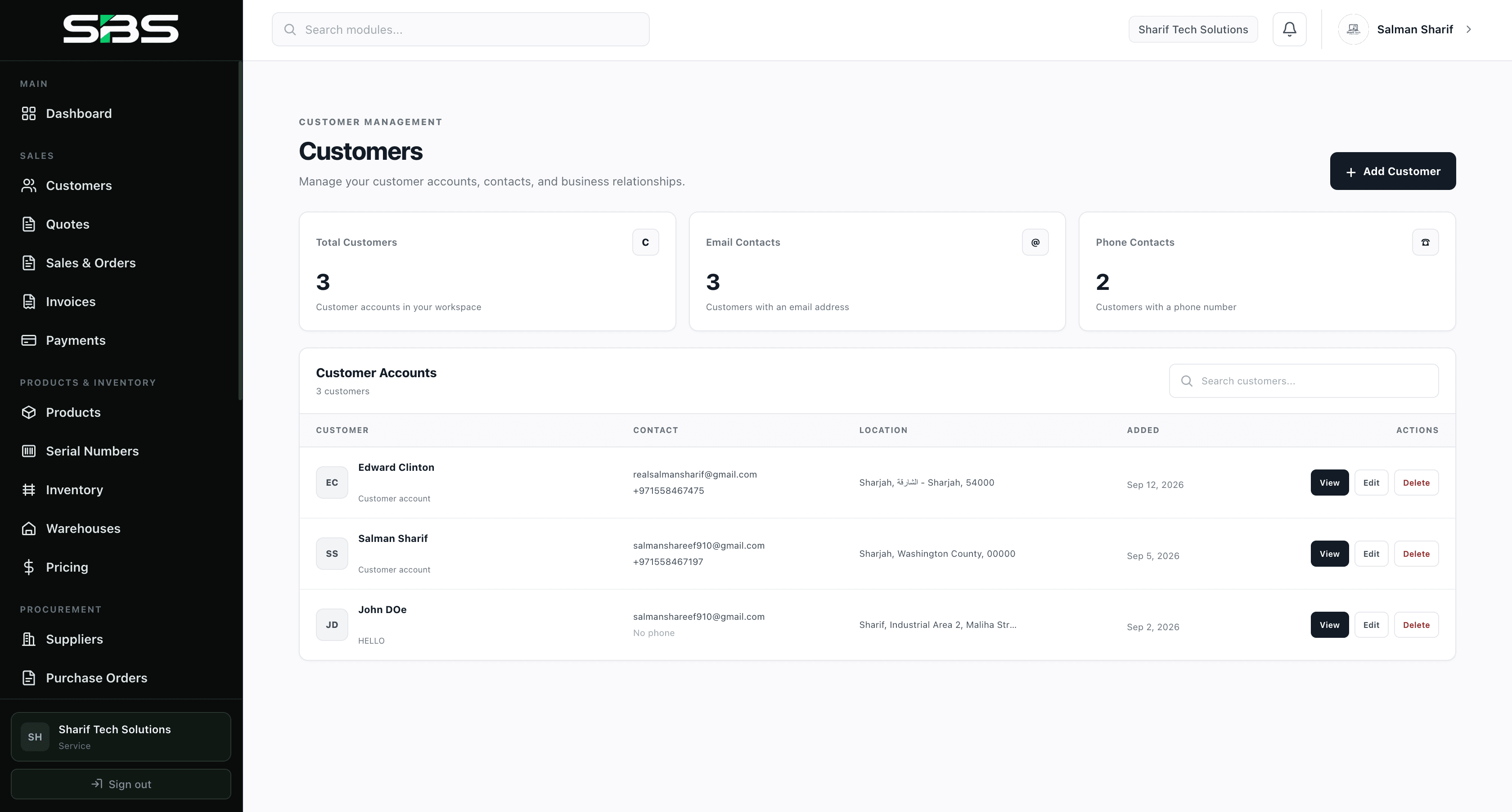Open the Sharif Tech Solutions workspace card
1512x812 pixels.
coord(121,737)
